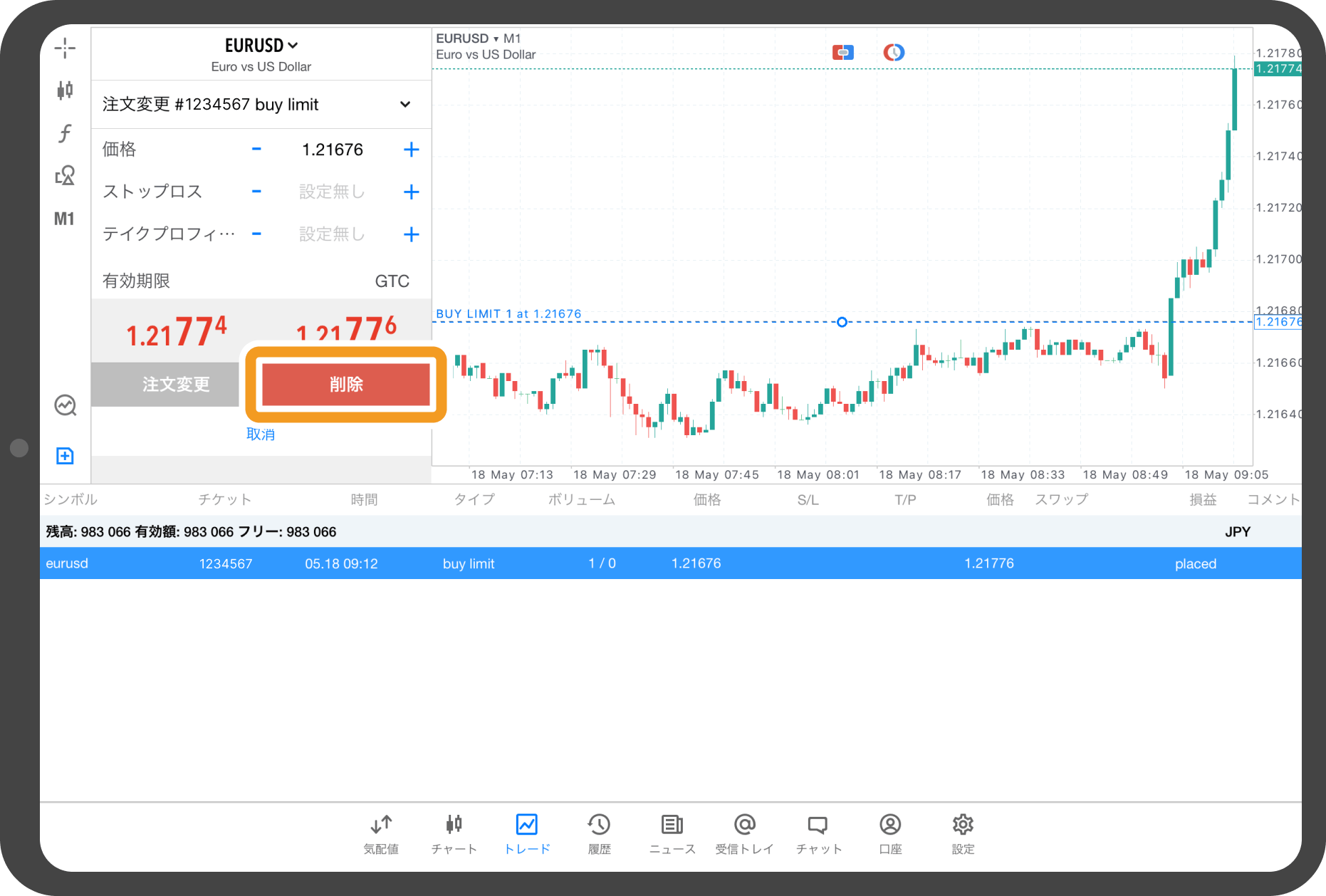Open chart symbol EURUSD M1 dropdown arrow
Image resolution: width=1326 pixels, height=896 pixels.
tap(496, 39)
